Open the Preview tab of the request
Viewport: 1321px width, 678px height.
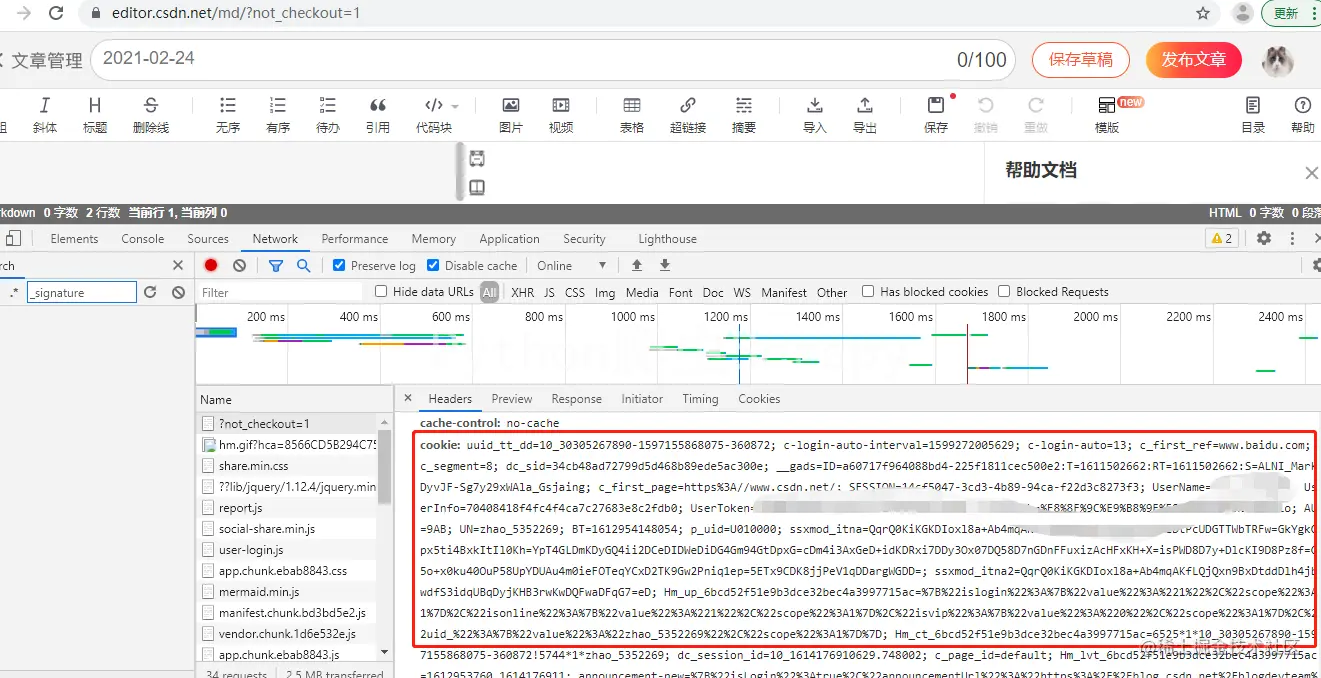[x=512, y=398]
